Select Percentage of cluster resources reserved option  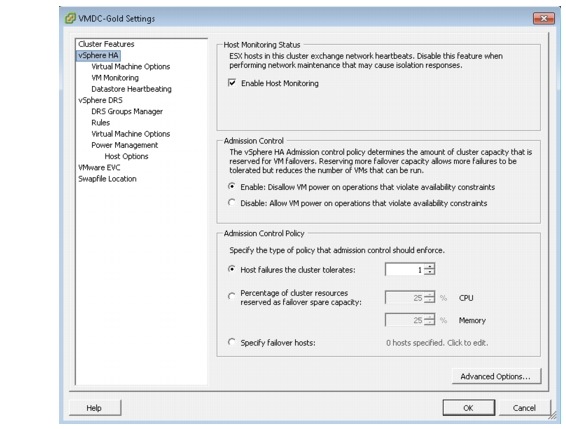[231, 297]
